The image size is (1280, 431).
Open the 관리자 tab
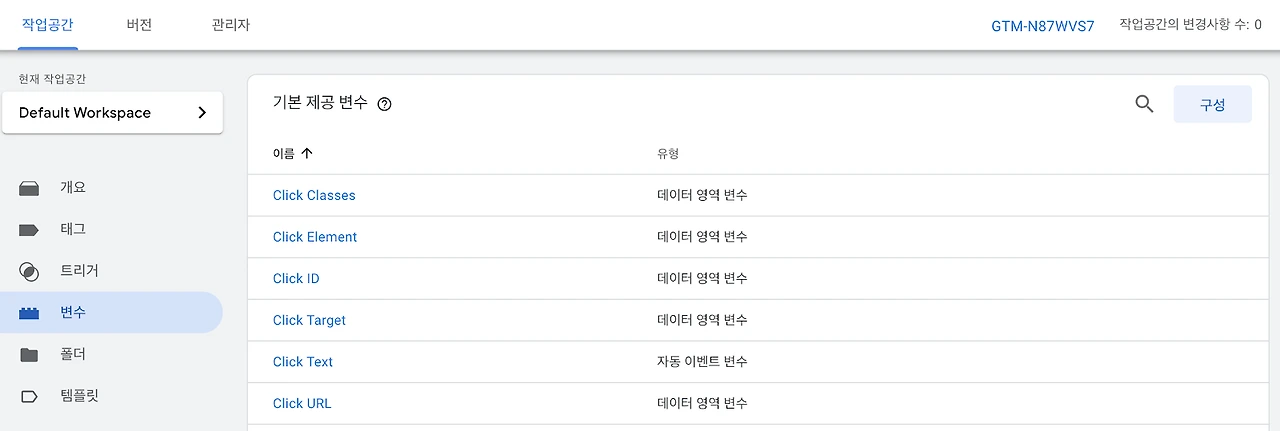tap(231, 25)
